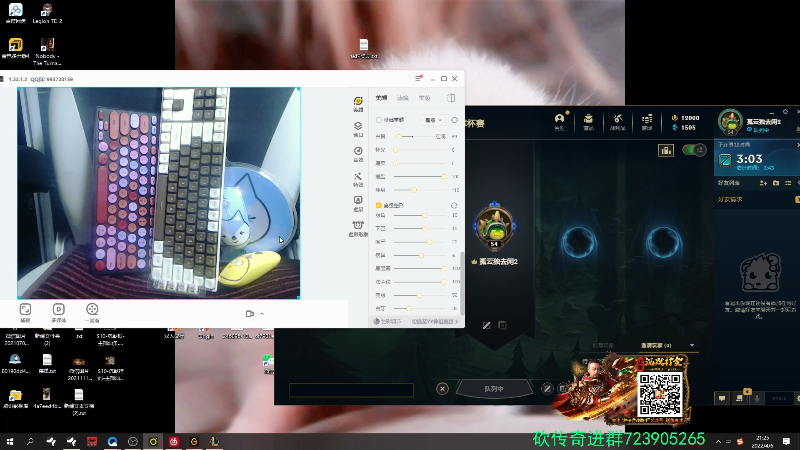Select the highlighted tab with (0) in League lobby
Viewport: 800px width, 450px height.
pos(656,345)
